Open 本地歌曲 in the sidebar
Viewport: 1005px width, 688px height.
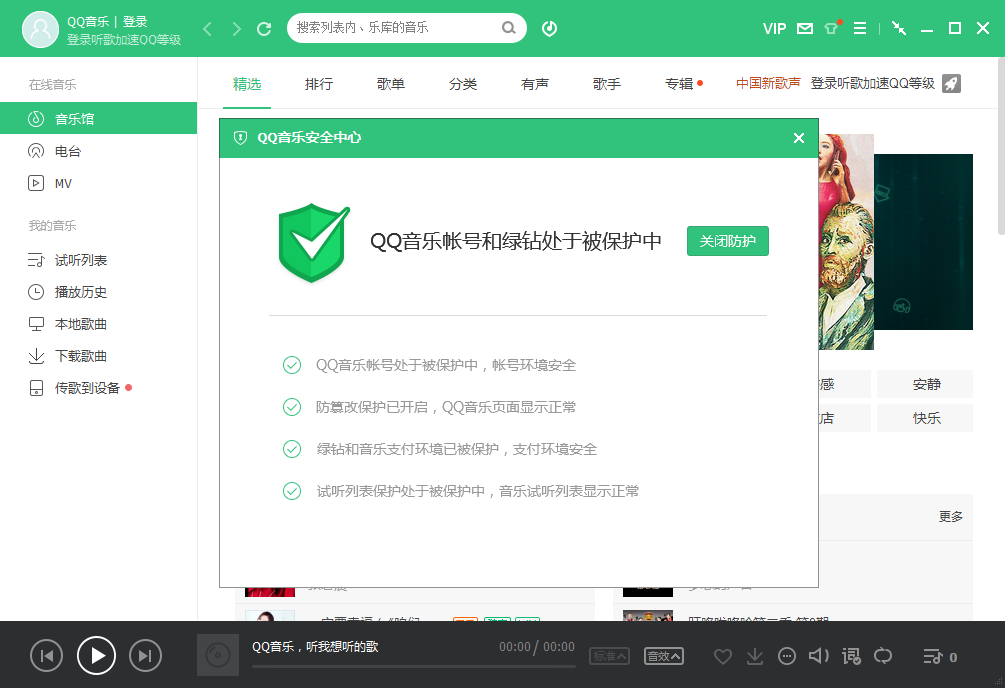click(99, 324)
